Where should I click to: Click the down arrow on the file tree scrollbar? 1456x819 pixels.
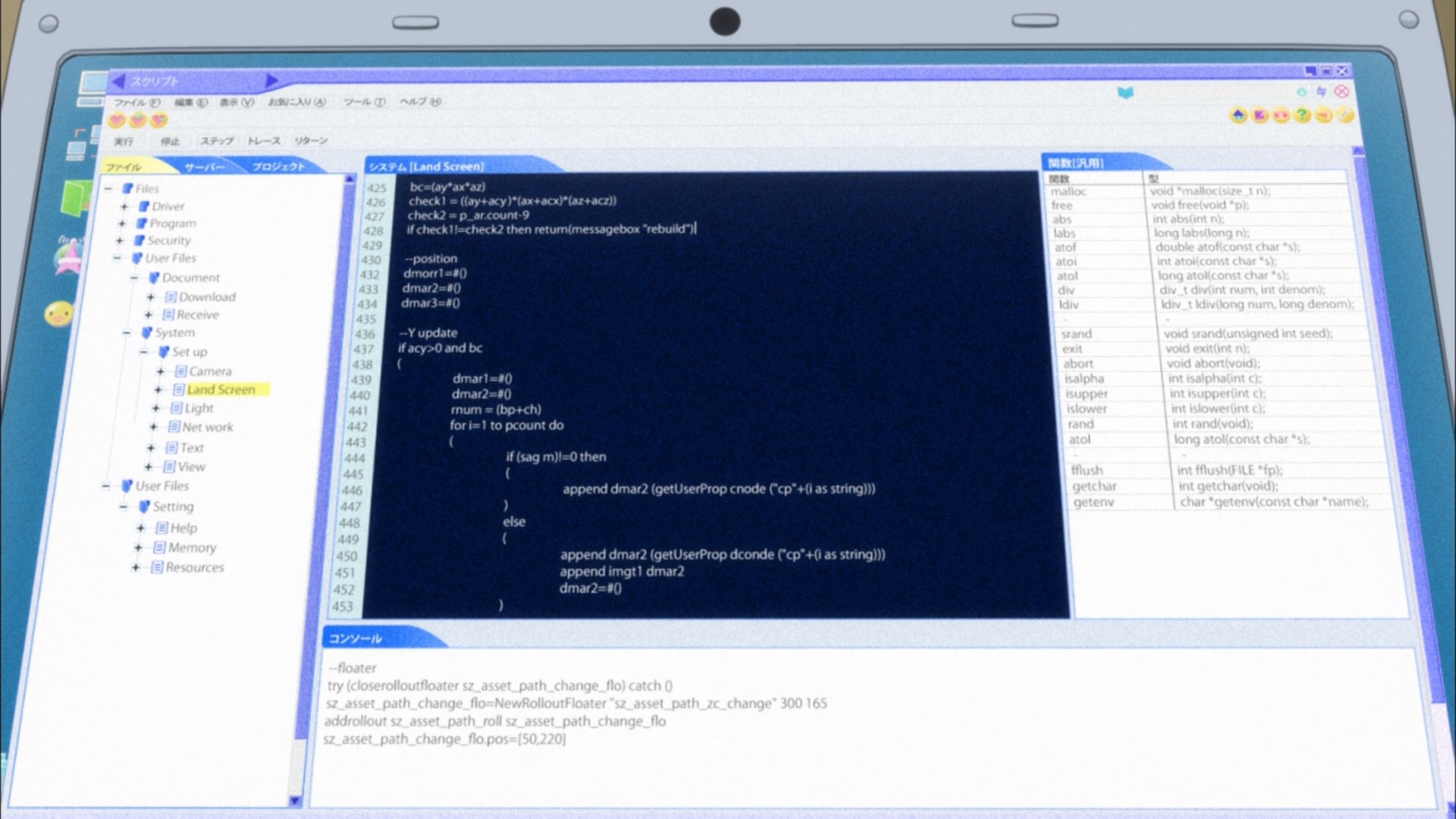(x=295, y=801)
